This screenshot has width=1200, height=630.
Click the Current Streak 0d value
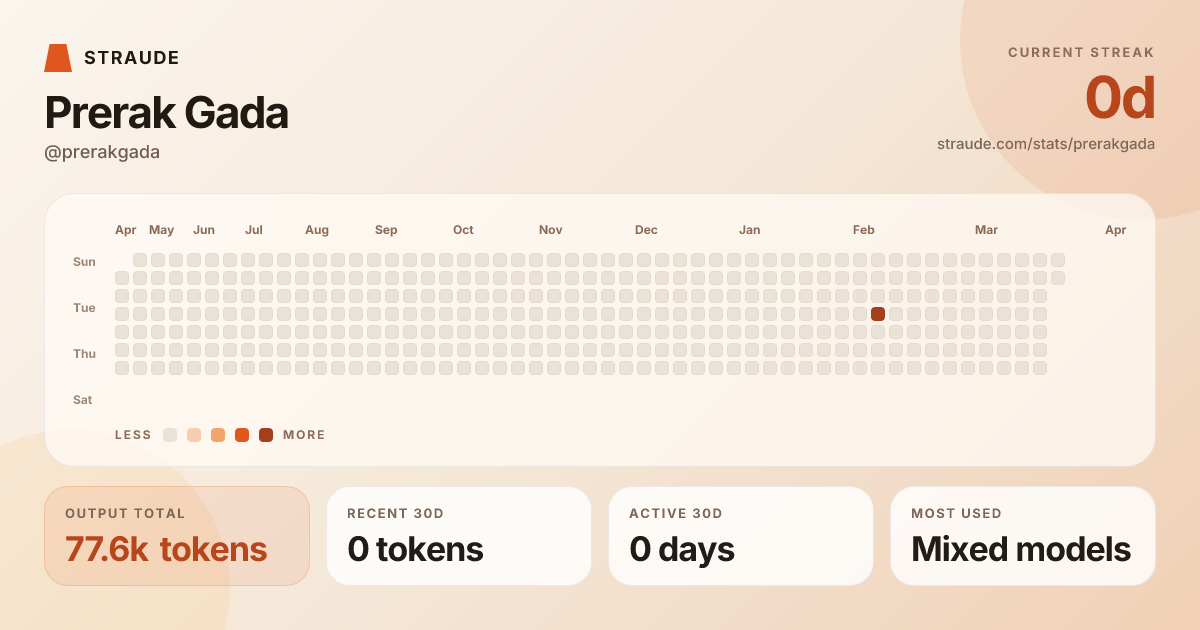point(1120,99)
